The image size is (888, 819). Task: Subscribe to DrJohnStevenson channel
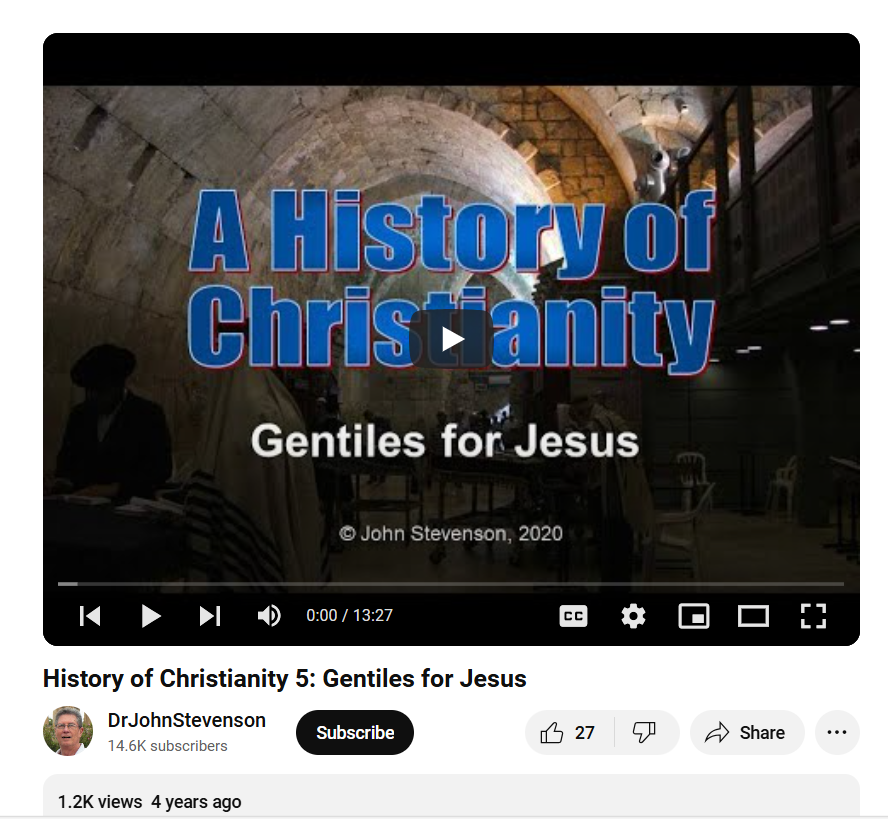(x=355, y=733)
